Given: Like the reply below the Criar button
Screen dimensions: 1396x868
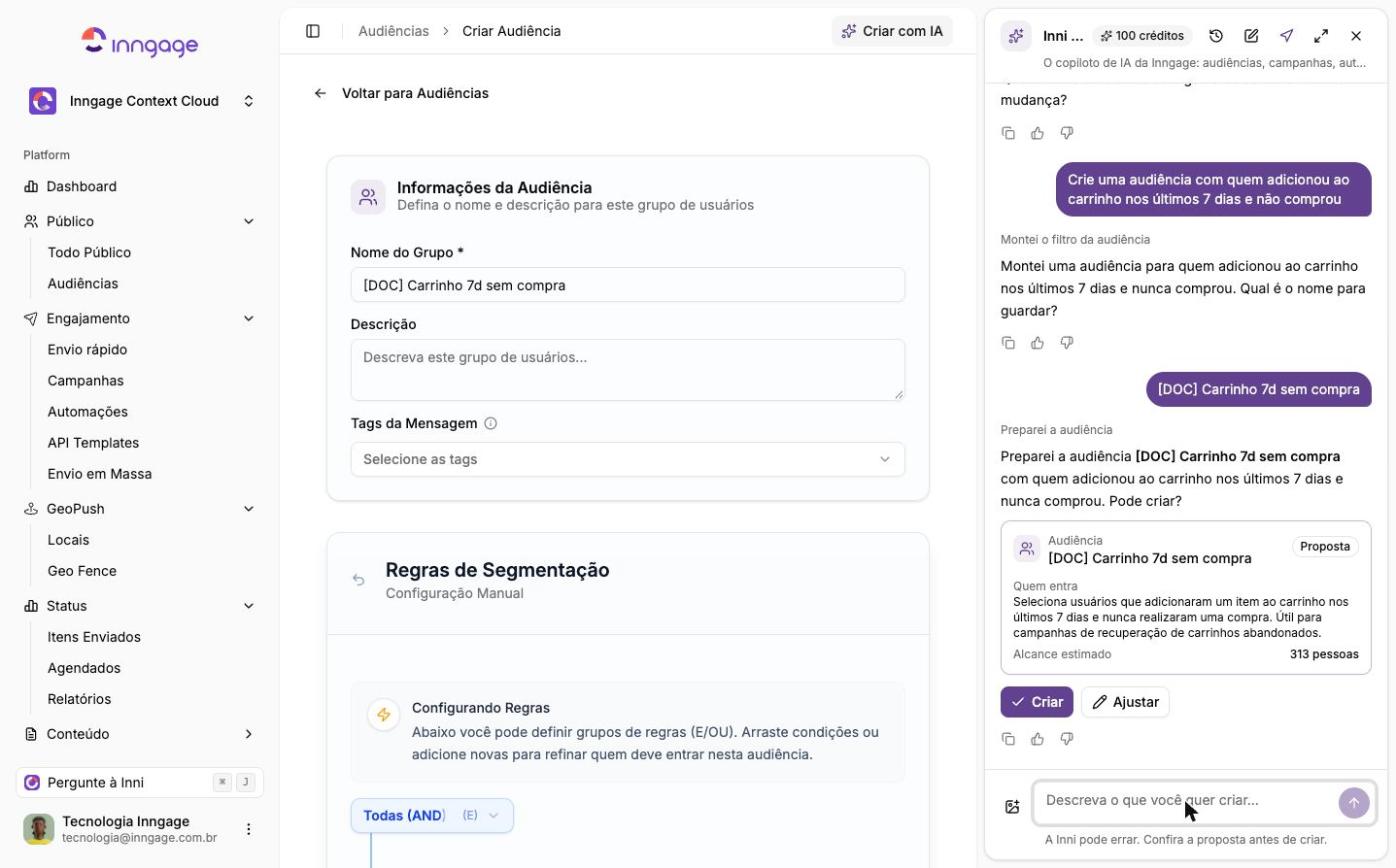Looking at the screenshot, I should (x=1037, y=739).
